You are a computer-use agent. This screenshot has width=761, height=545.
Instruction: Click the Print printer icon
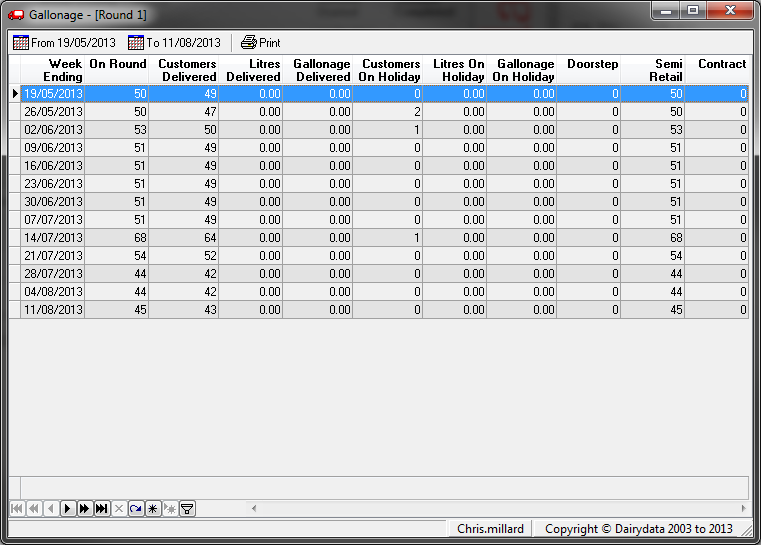[x=249, y=43]
